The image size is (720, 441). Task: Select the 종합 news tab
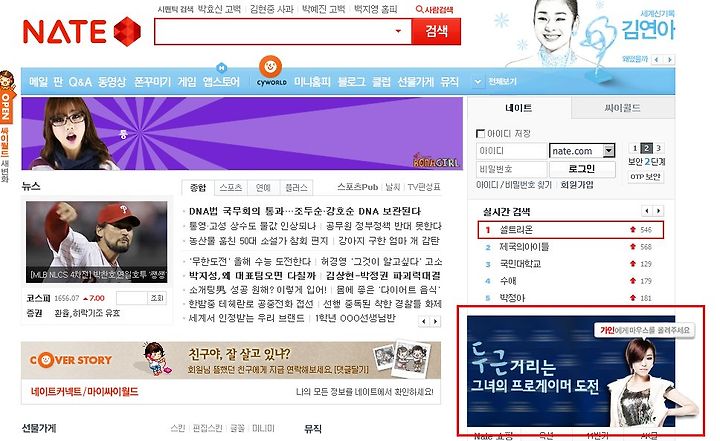tap(198, 187)
